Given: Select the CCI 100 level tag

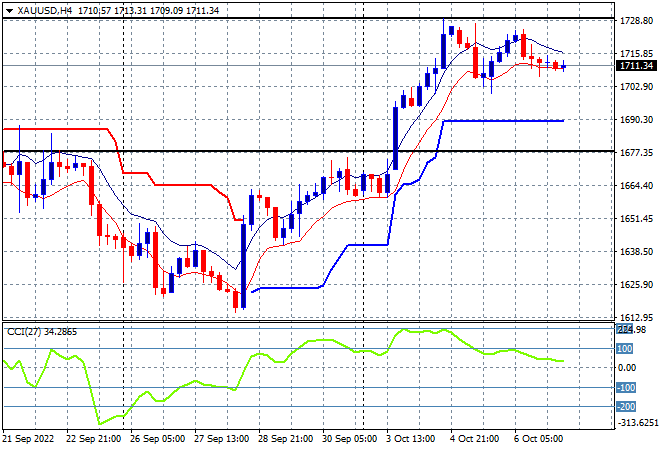Looking at the screenshot, I should click(x=625, y=349).
